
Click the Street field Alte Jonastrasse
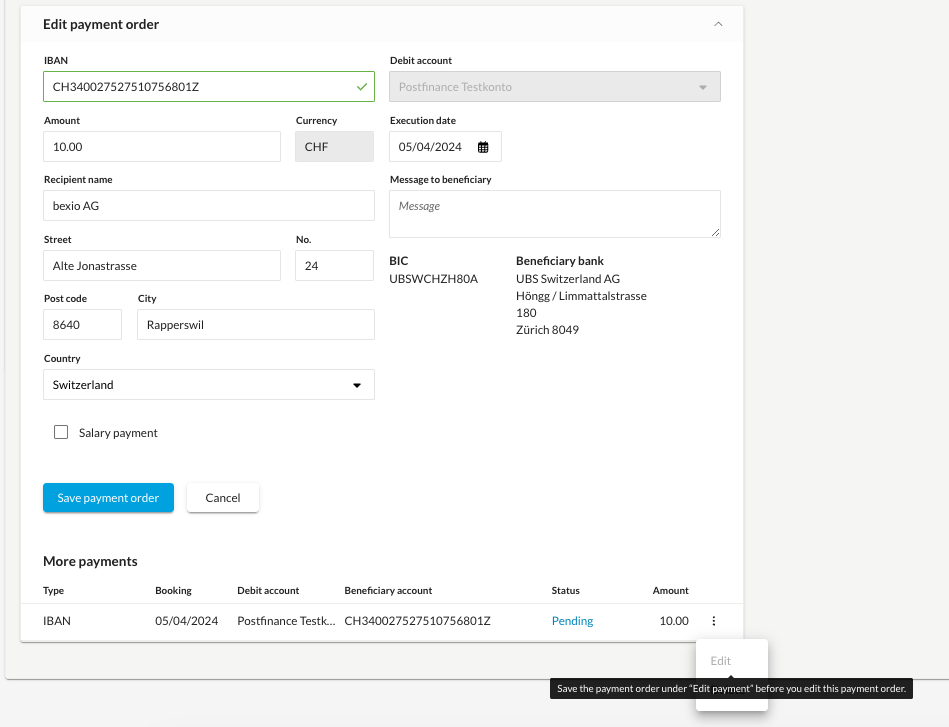(162, 266)
